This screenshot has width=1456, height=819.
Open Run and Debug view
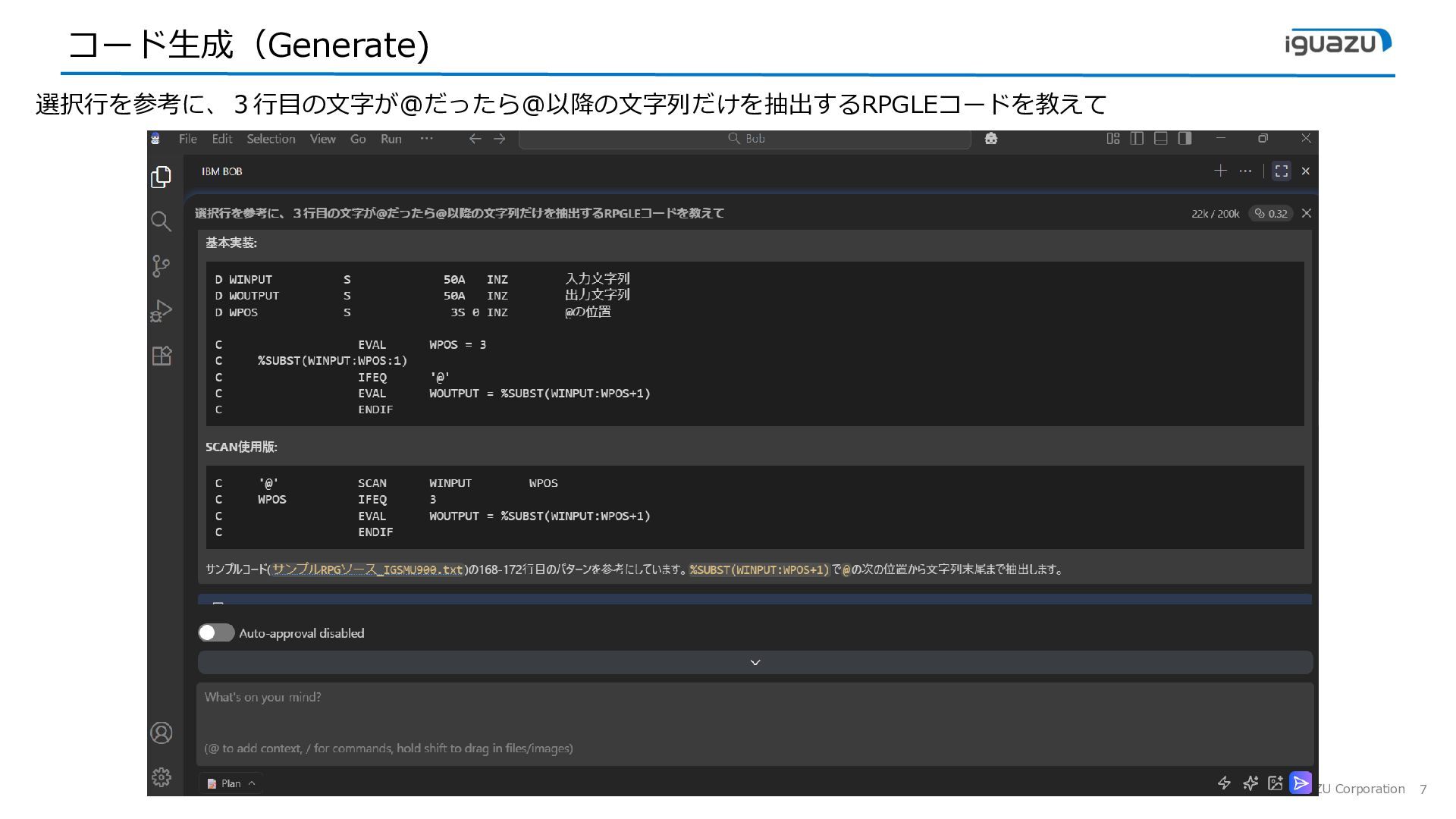(161, 311)
